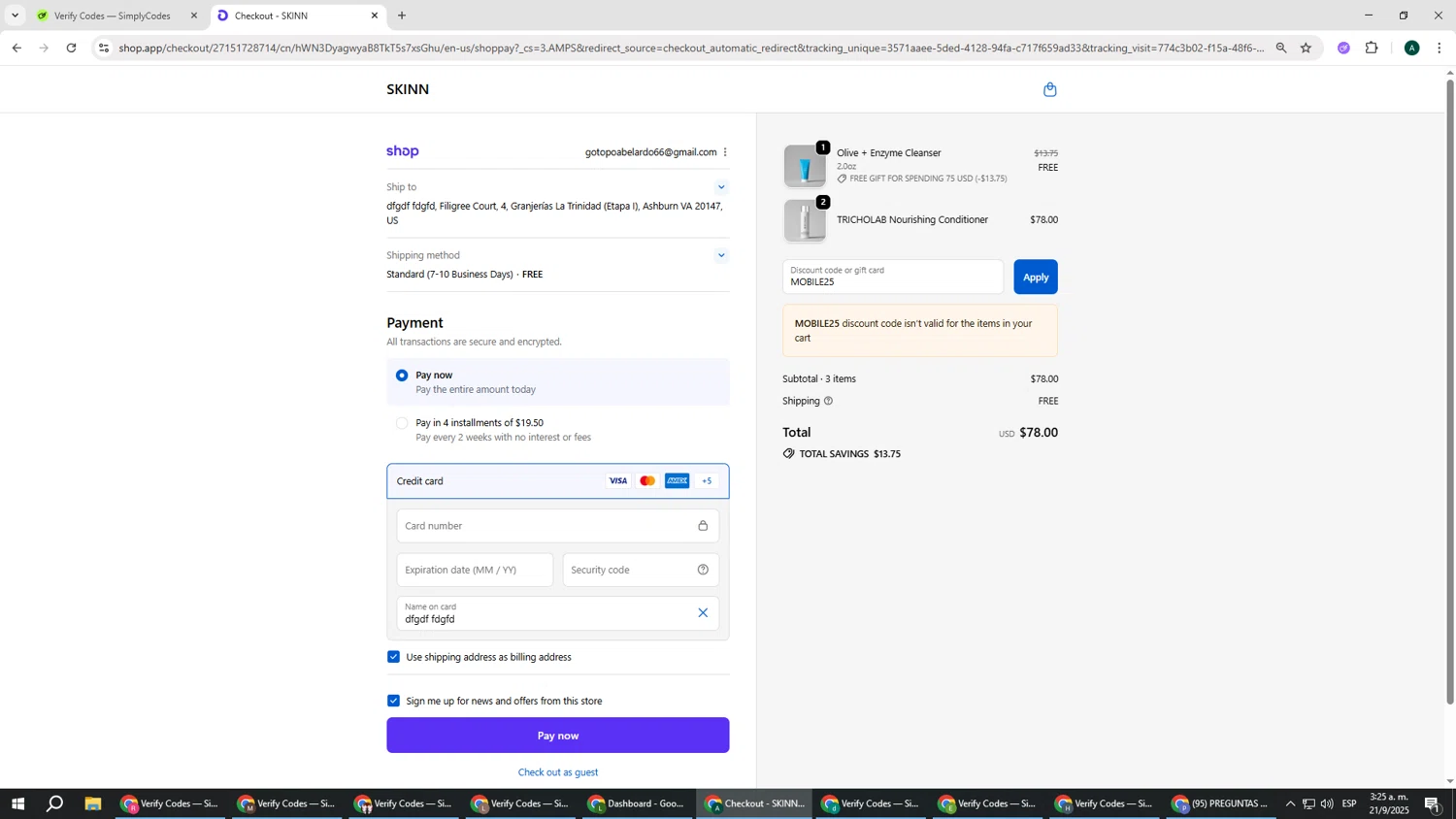The height and width of the screenshot is (819, 1456).
Task: Open the purple extension icon
Action: coord(1343,48)
